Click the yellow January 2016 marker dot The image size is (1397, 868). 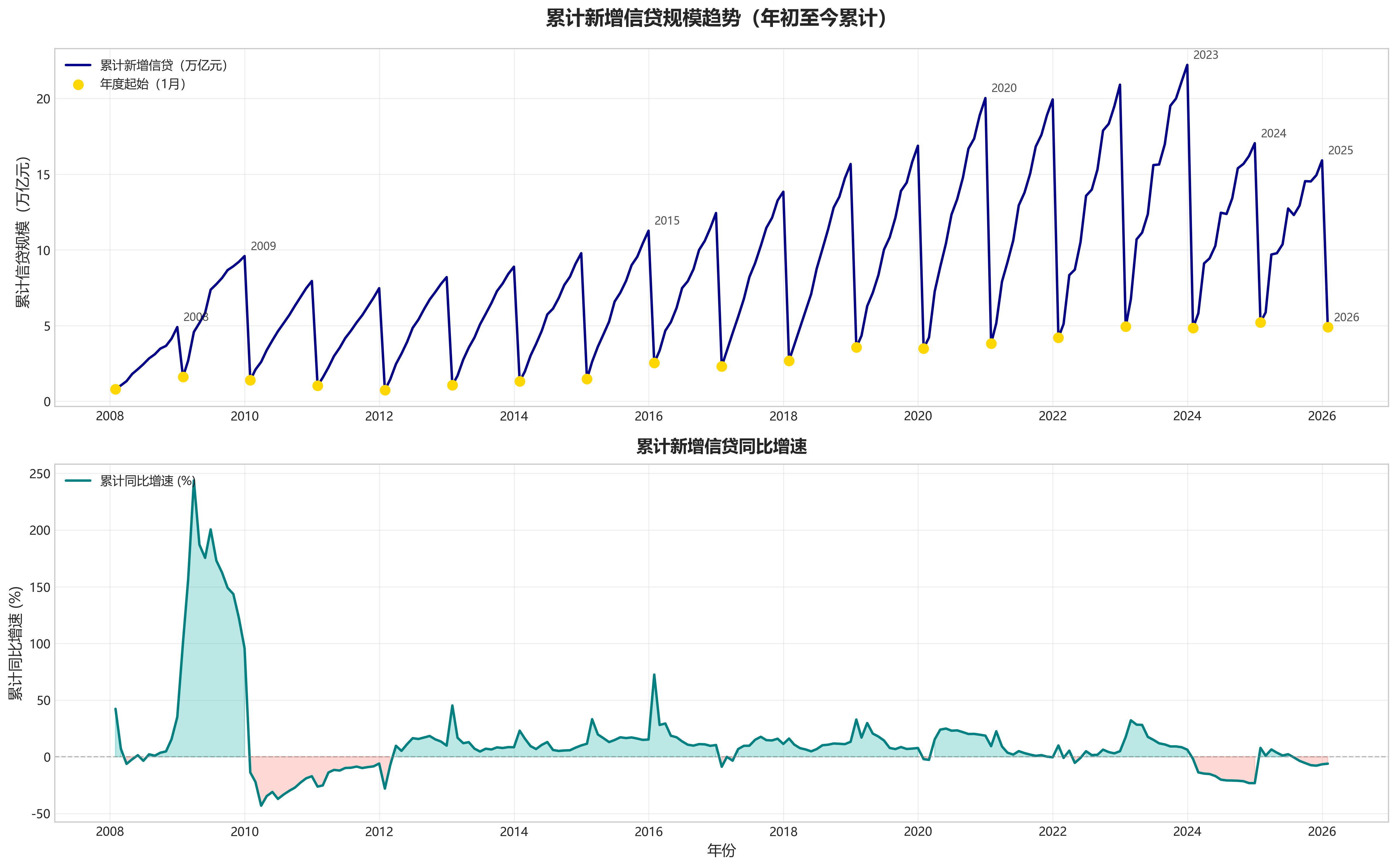(654, 363)
